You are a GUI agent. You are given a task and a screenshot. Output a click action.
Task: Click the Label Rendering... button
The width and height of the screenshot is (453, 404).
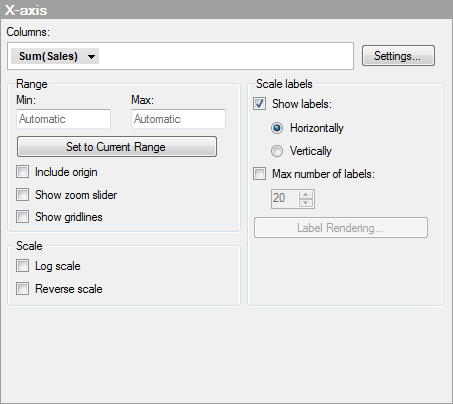(341, 228)
